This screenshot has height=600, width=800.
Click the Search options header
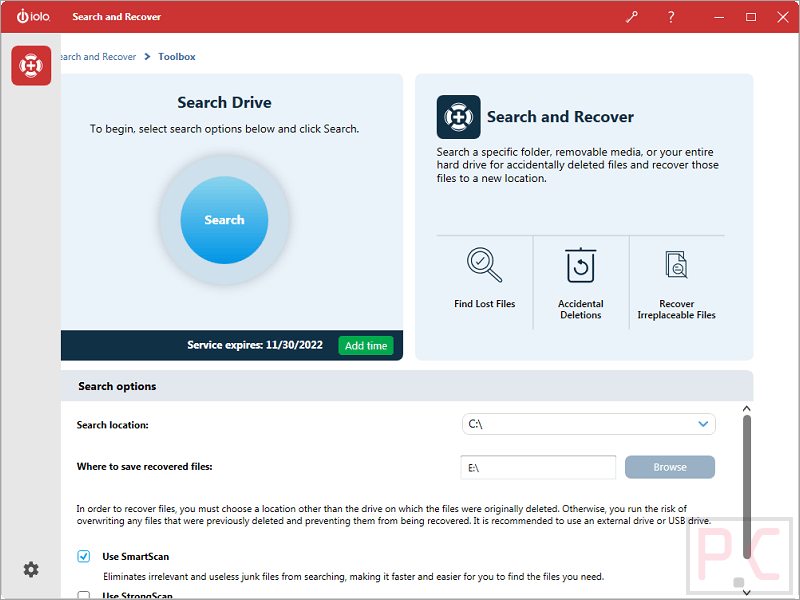pos(407,386)
